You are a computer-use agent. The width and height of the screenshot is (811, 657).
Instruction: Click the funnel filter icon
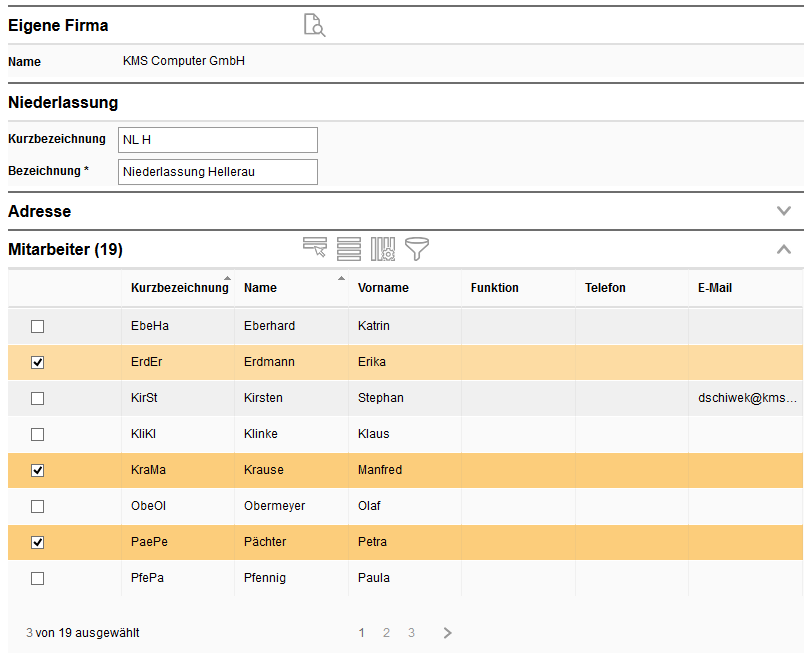[417, 249]
